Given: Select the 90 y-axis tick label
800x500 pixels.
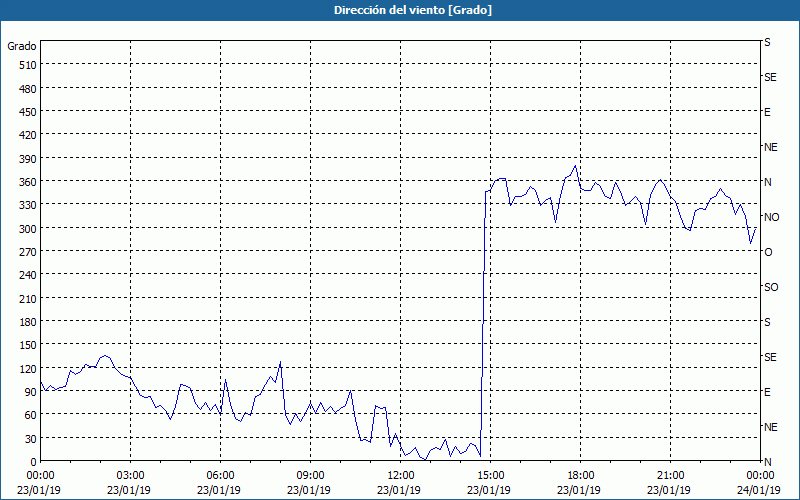Looking at the screenshot, I should (x=31, y=392).
